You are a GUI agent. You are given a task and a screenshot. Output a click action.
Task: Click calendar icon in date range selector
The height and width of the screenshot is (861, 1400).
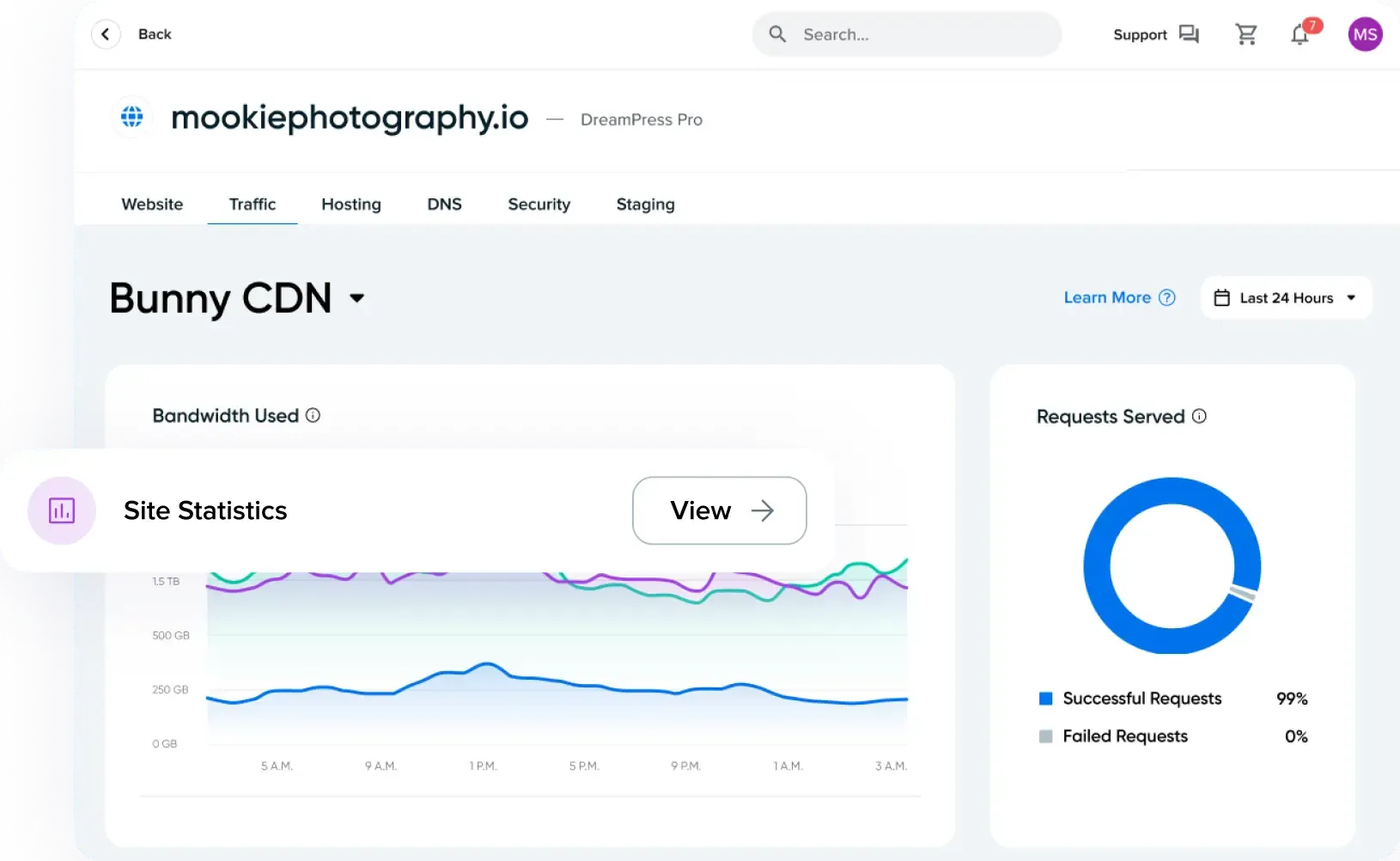click(1221, 298)
